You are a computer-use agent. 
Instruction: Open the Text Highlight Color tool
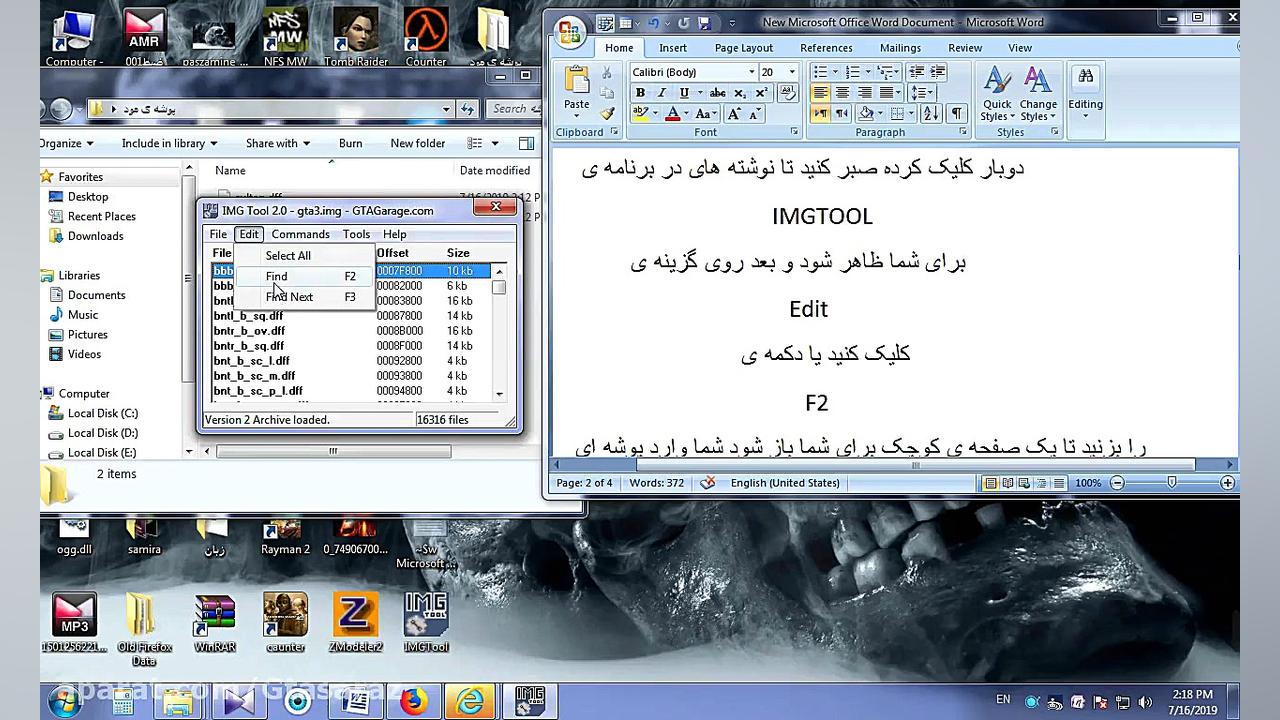[640, 114]
